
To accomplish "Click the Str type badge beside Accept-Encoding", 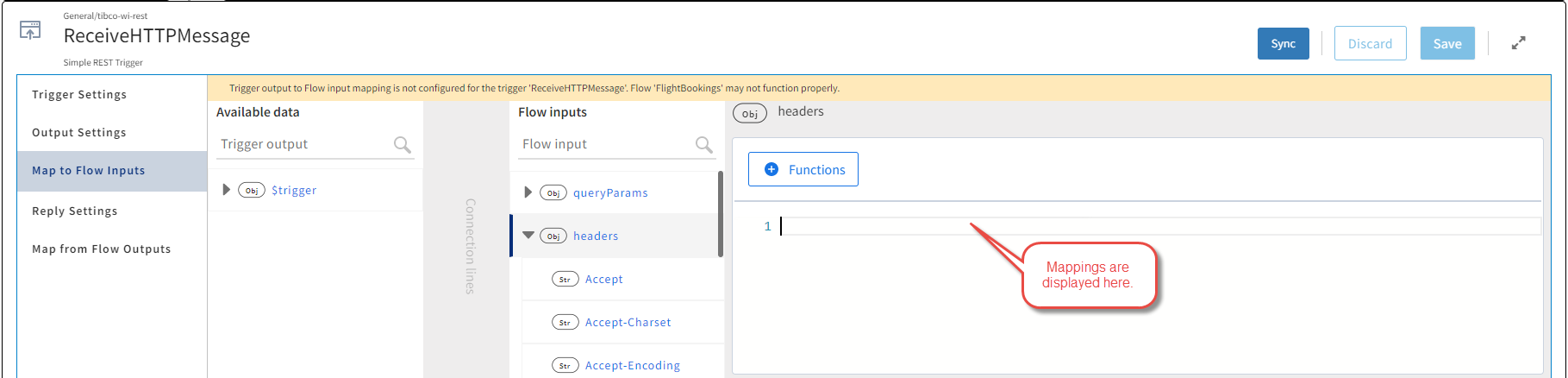I will pos(565,366).
